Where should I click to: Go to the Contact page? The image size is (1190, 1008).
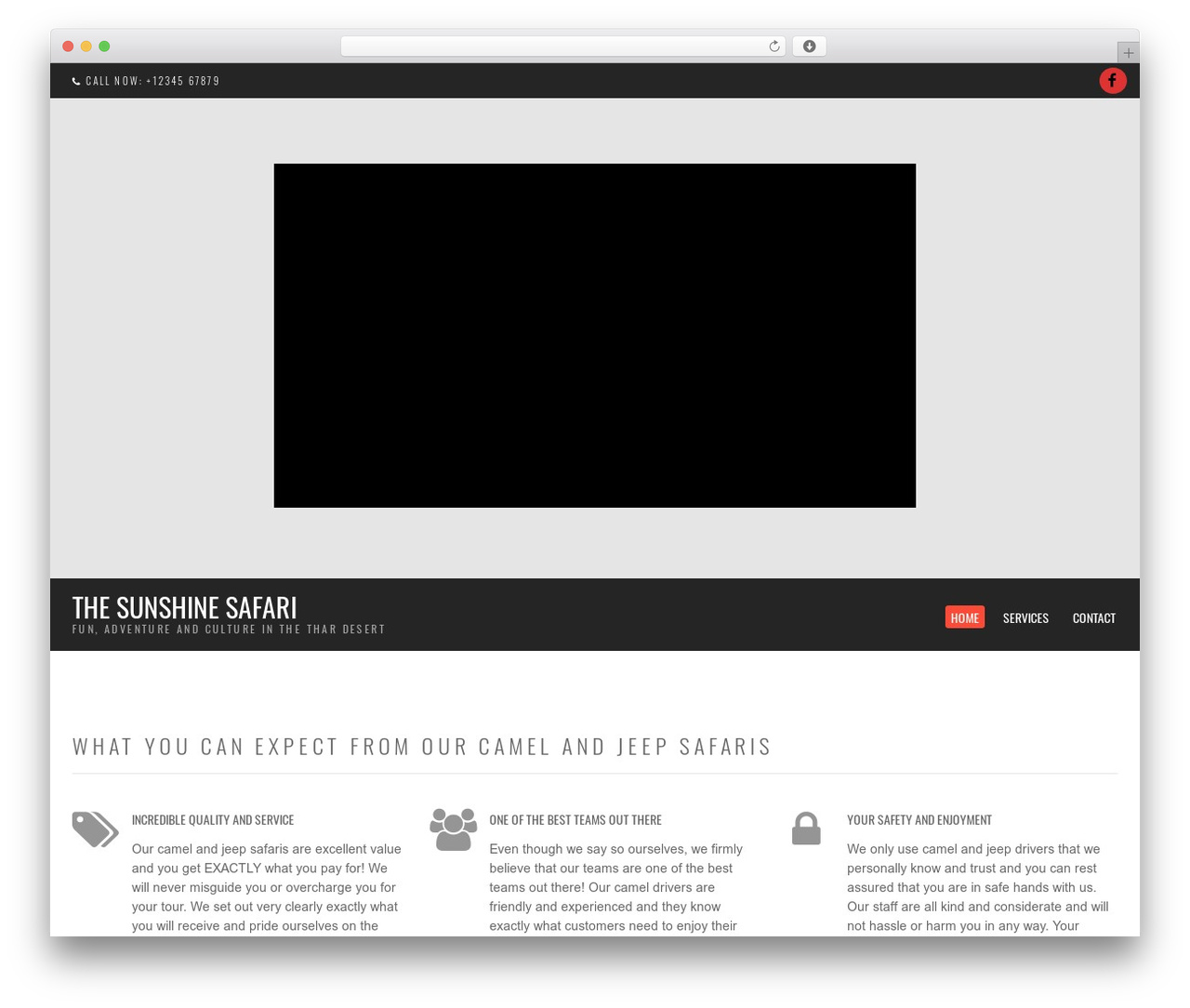click(x=1094, y=617)
